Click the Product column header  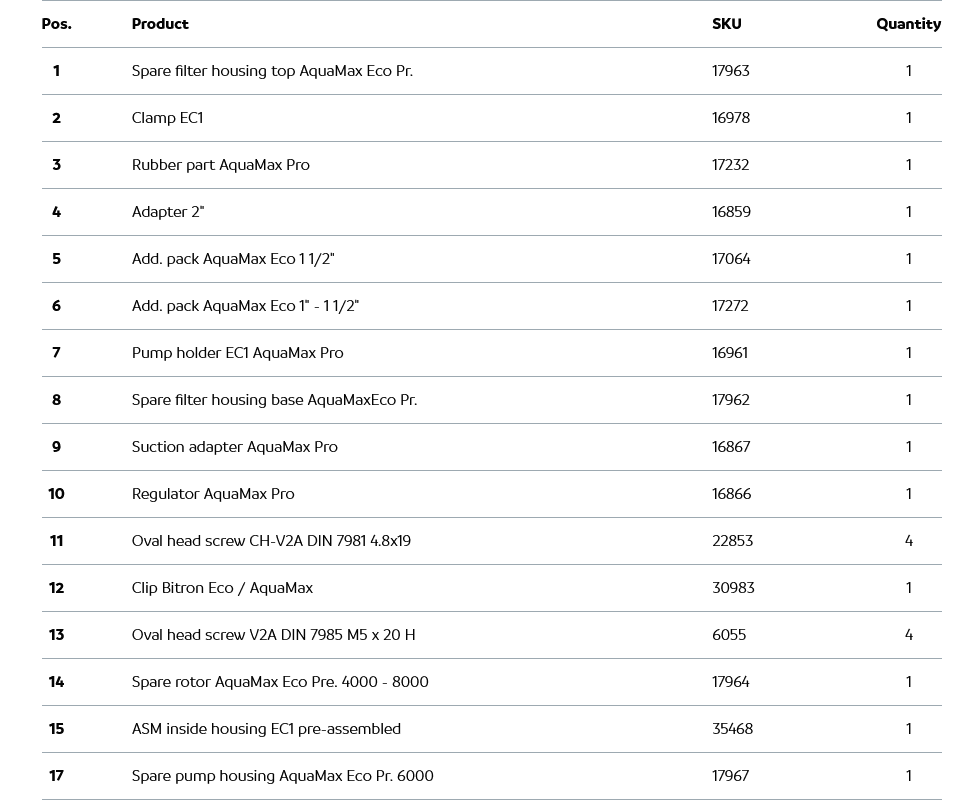tap(160, 24)
